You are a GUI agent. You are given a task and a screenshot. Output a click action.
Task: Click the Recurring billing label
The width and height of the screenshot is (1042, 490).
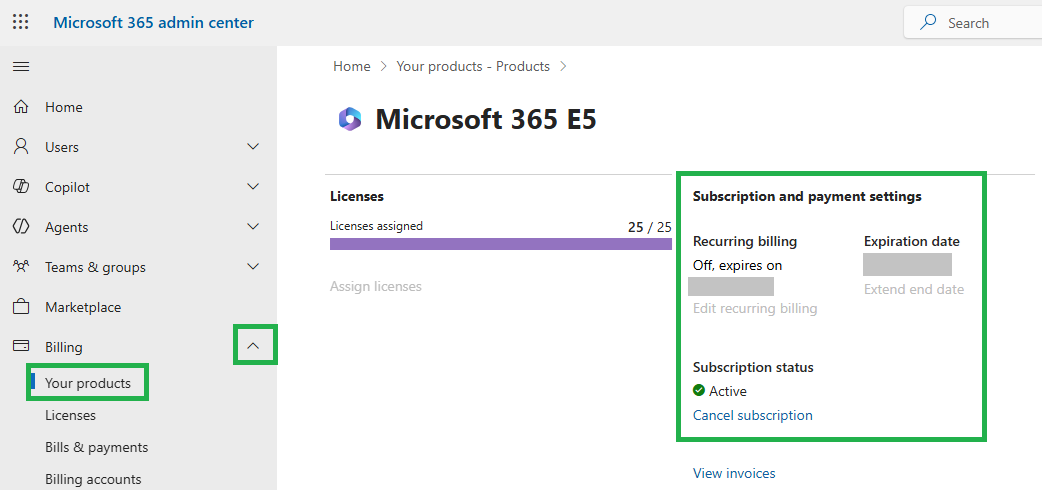pyautogui.click(x=744, y=241)
